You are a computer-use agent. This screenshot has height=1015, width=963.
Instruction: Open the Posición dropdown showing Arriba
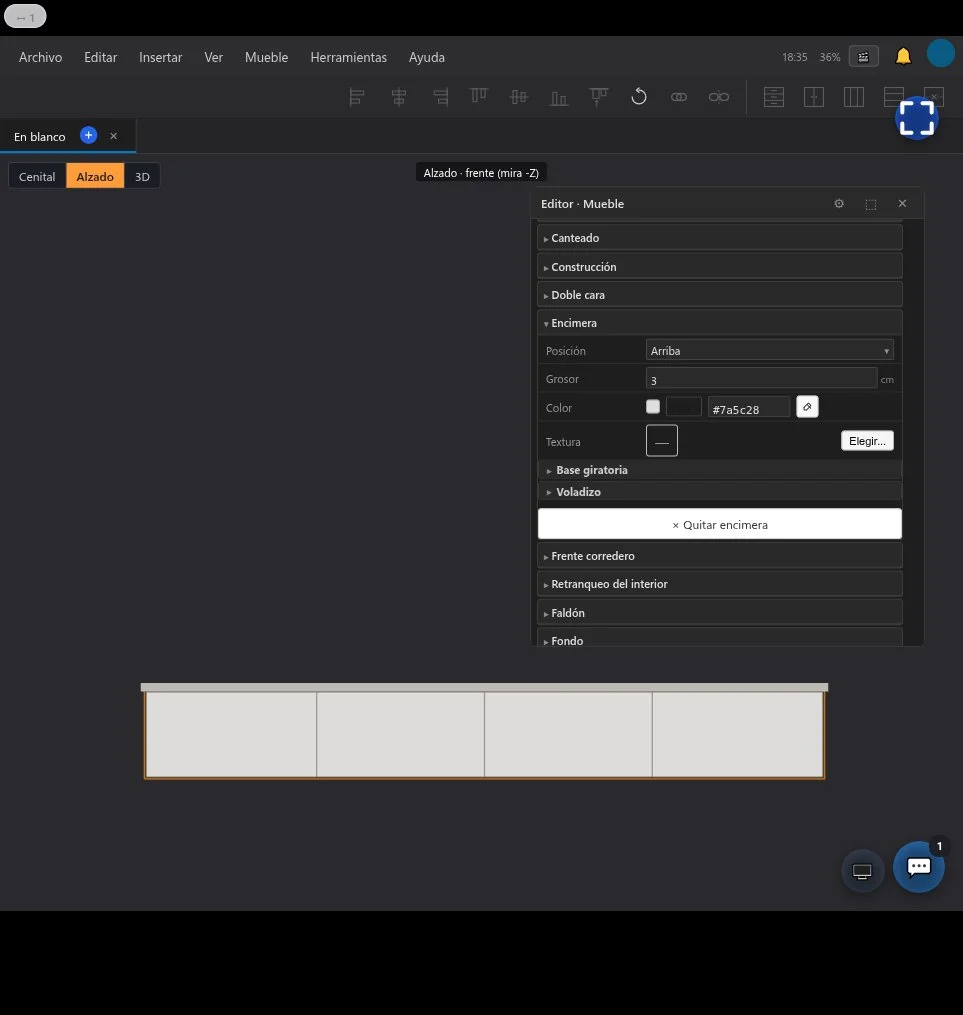(x=769, y=350)
